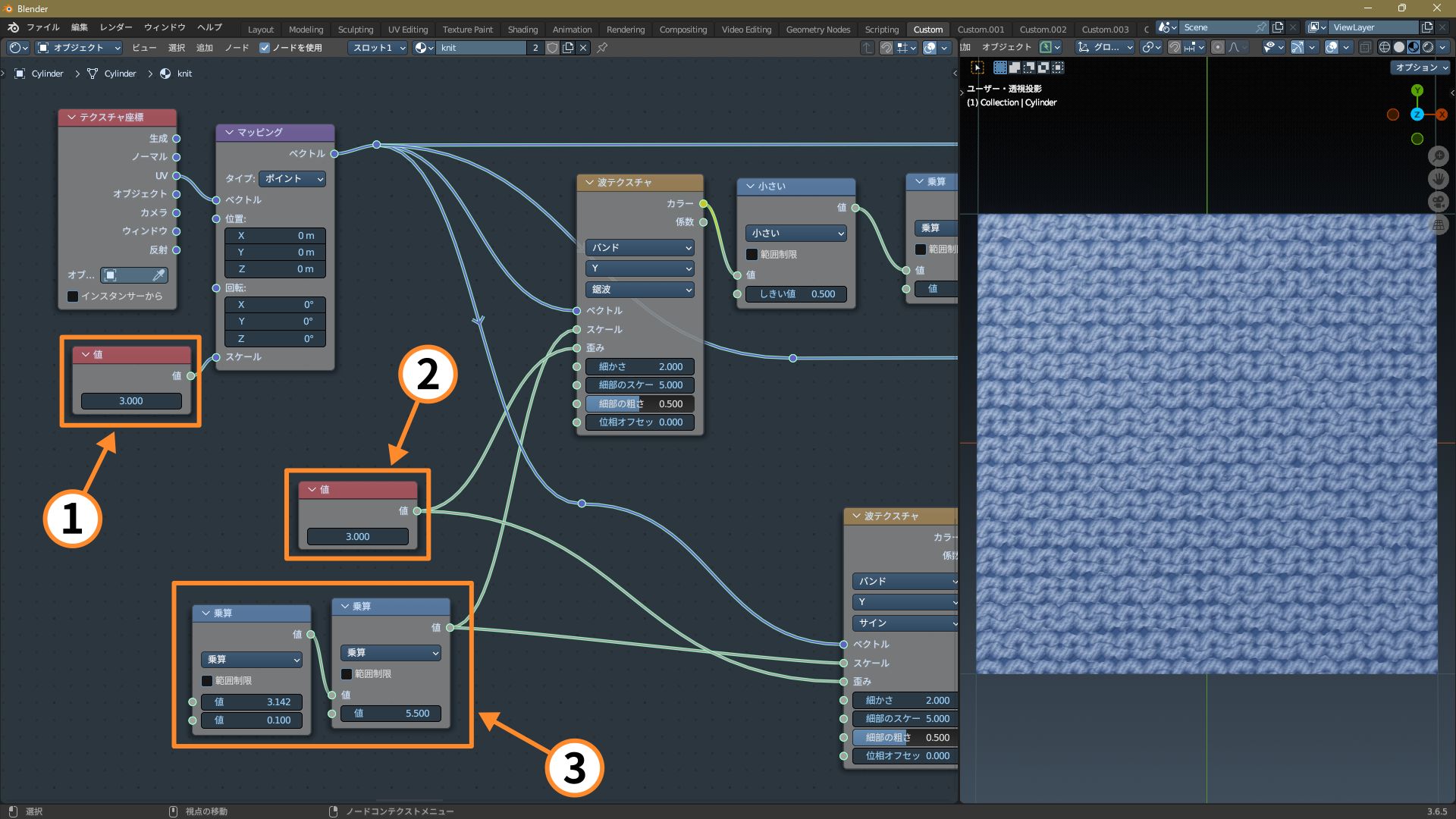Toggle the 'ノードを使用' checkbox

(265, 48)
